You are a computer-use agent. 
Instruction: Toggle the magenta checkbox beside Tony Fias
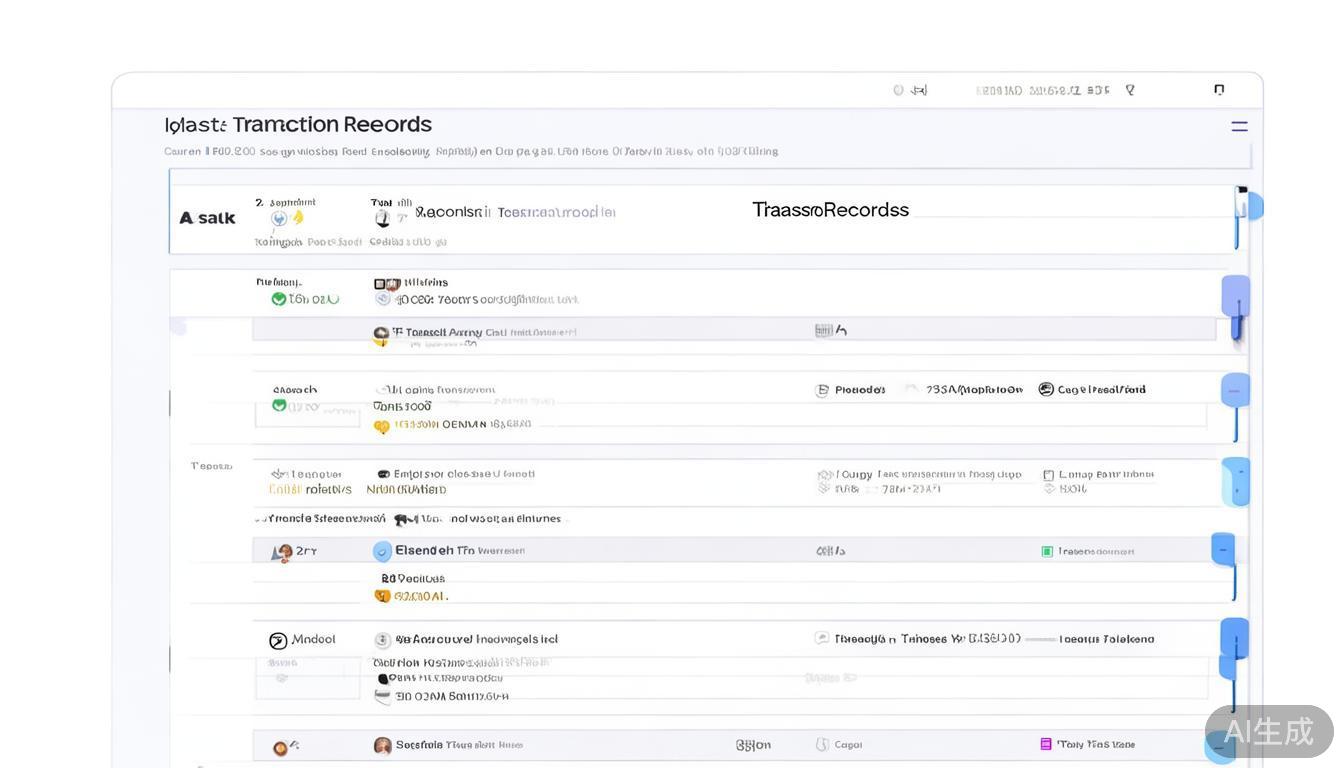click(x=1046, y=744)
